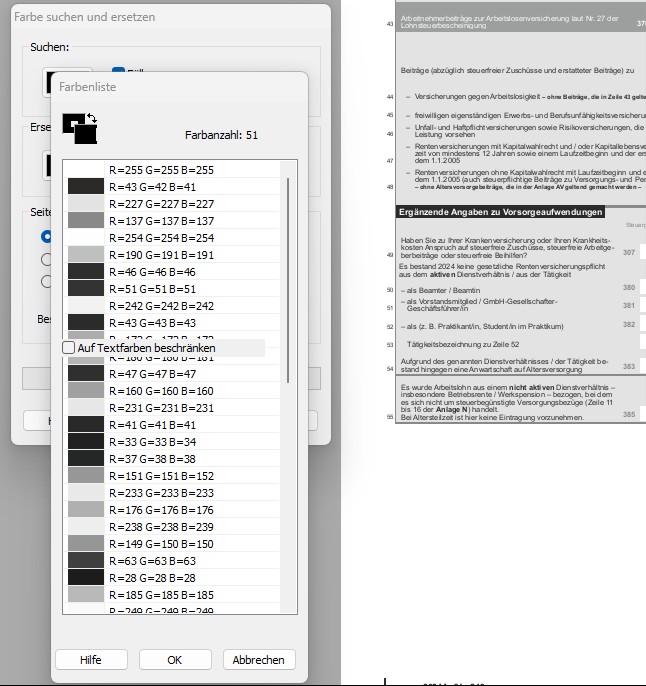Choose R=63 G=63 B=63 color entry
Screen dimensions: 646x686
click(x=172, y=561)
